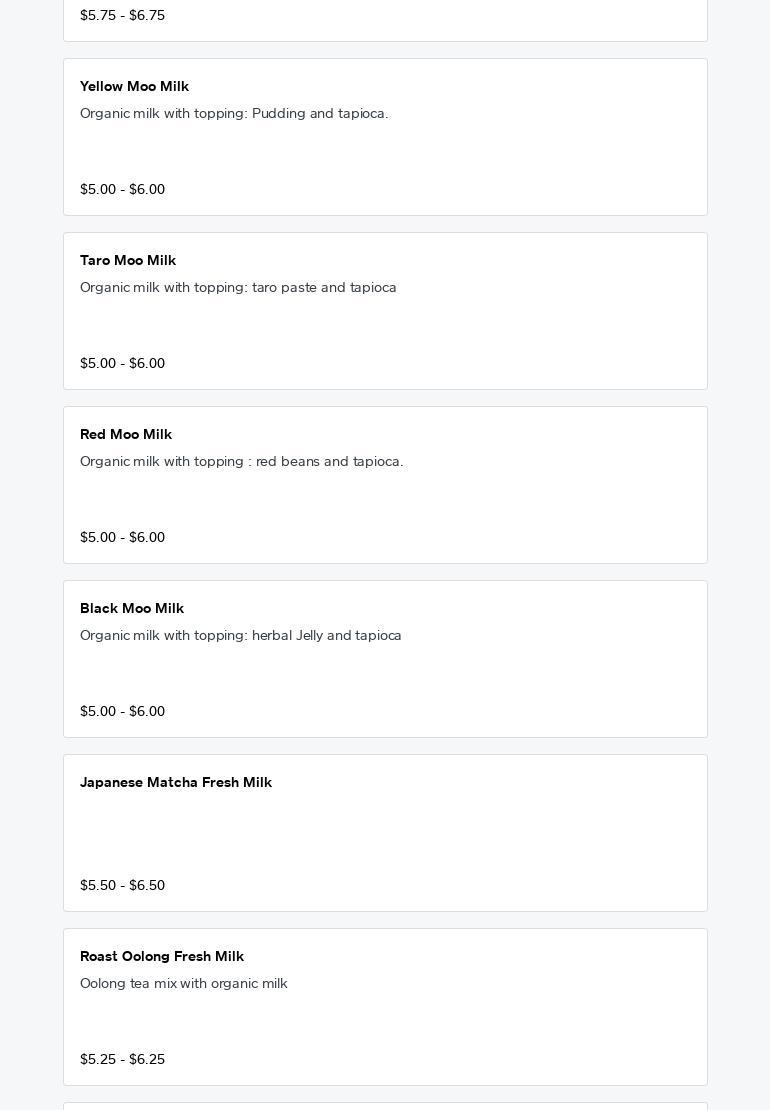The height and width of the screenshot is (1110, 770).
Task: Click the red beans and tapioca description
Action: [x=241, y=462]
